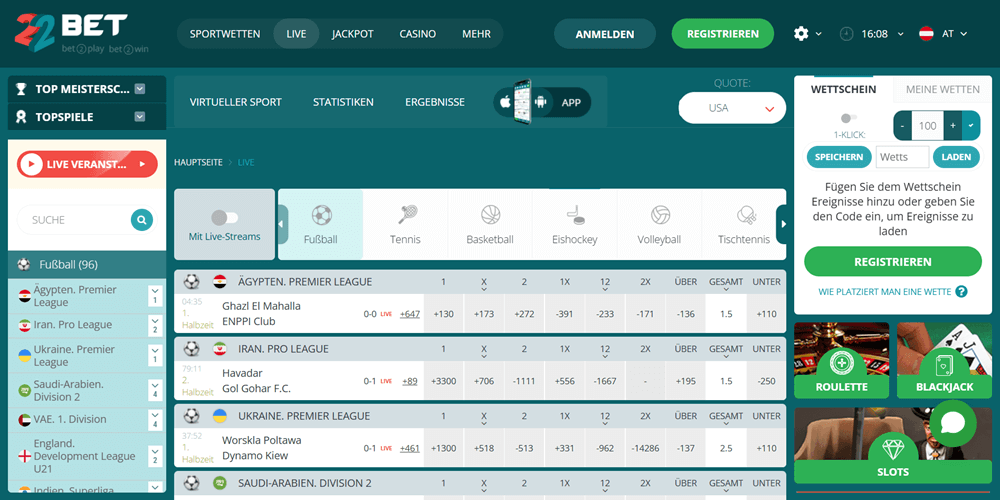Select the Tischtennis sport icon
Image resolution: width=1000 pixels, height=500 pixels.
[745, 215]
